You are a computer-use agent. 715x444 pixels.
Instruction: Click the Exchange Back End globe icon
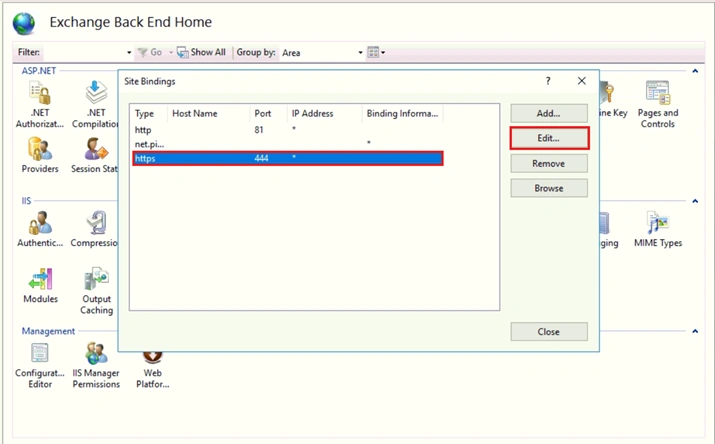[24, 23]
